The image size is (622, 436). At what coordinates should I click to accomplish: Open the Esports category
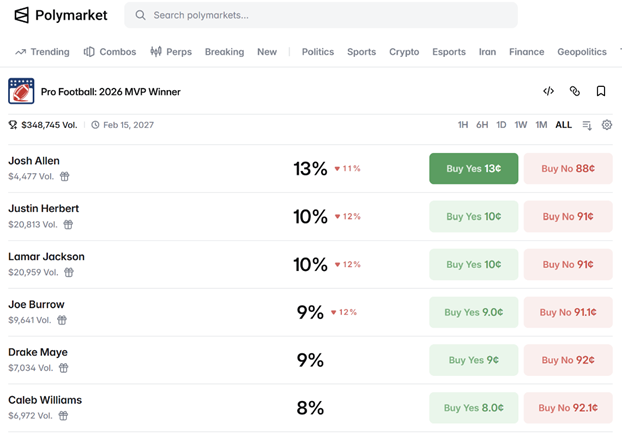pos(449,52)
